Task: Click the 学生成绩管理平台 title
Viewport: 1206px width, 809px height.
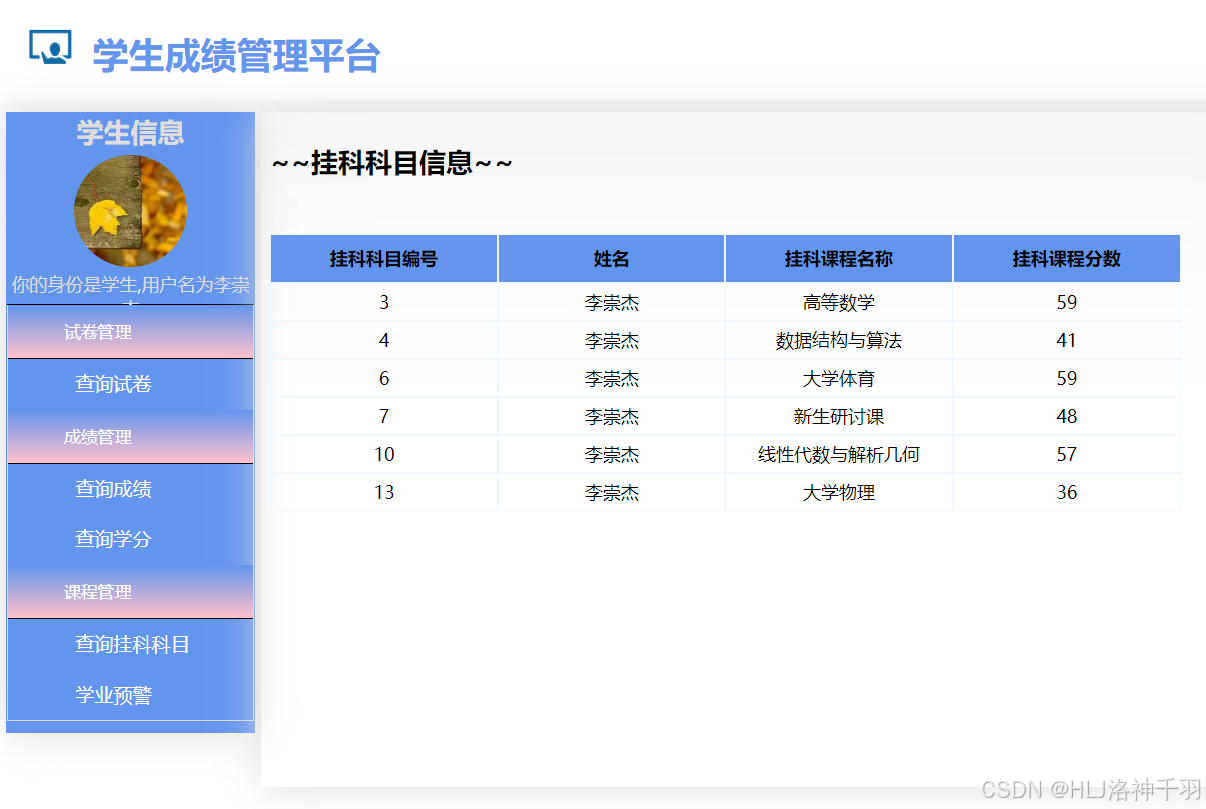Action: (236, 55)
